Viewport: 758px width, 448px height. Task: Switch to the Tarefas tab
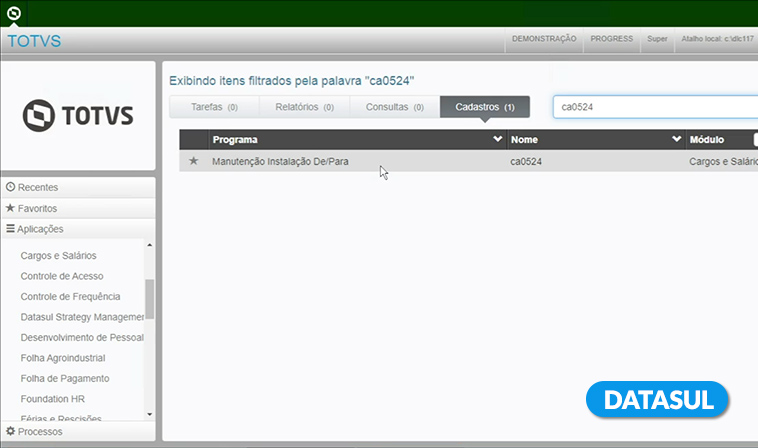pos(214,106)
